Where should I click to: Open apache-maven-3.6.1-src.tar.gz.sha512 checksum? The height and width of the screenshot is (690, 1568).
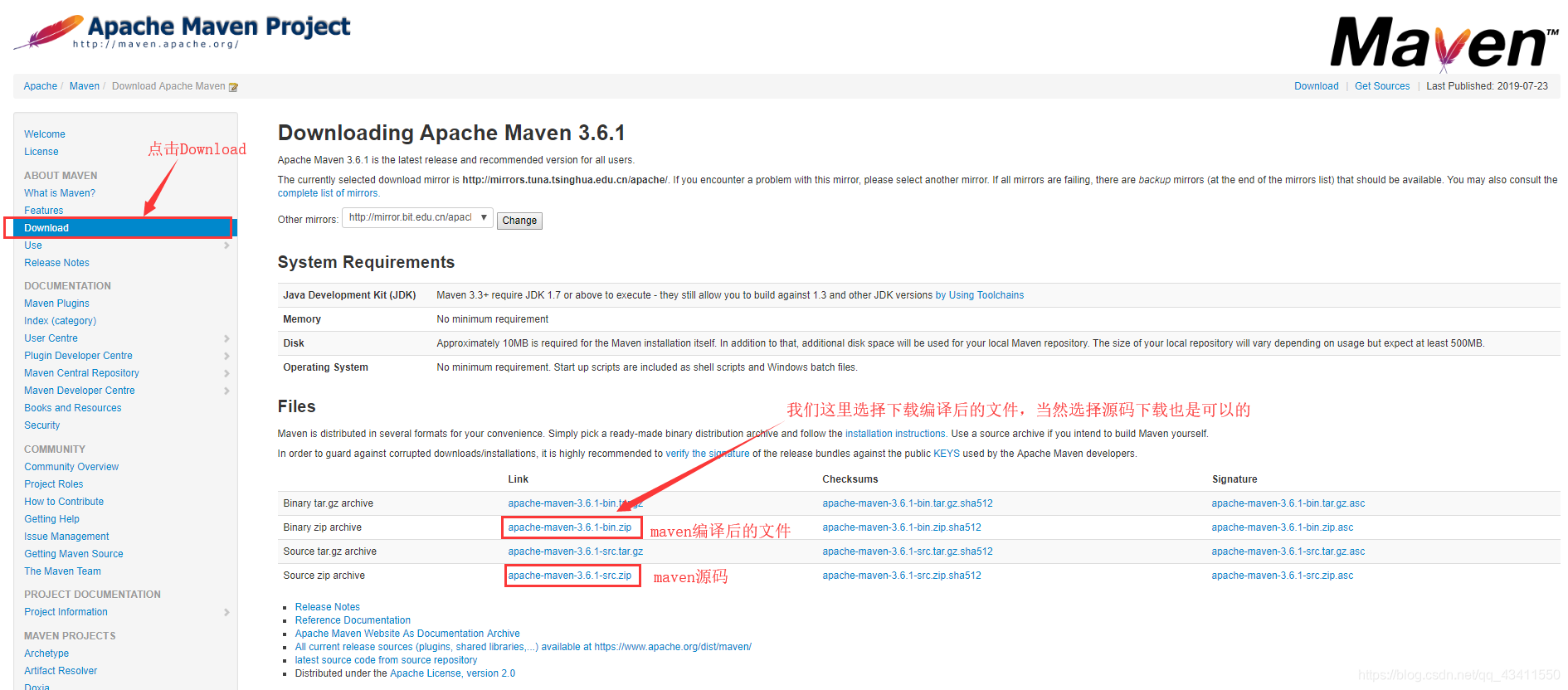908,552
